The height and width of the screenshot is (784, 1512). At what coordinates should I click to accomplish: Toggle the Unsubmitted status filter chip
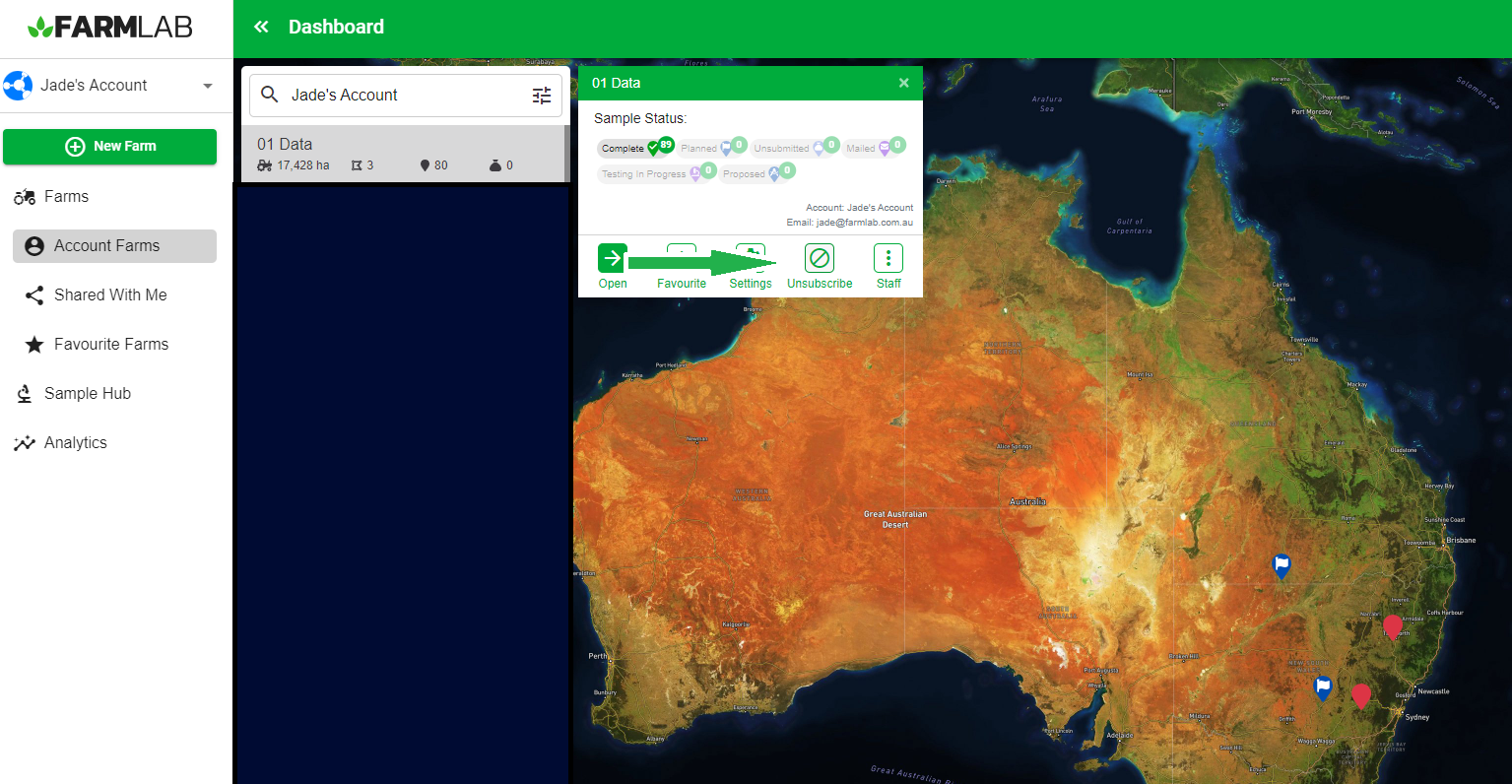pyautogui.click(x=794, y=148)
